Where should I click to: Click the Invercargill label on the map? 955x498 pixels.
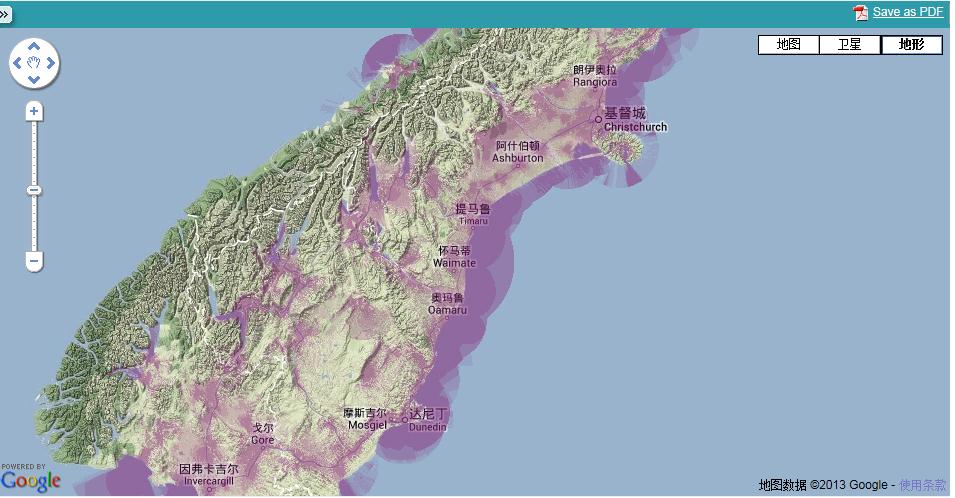(208, 475)
